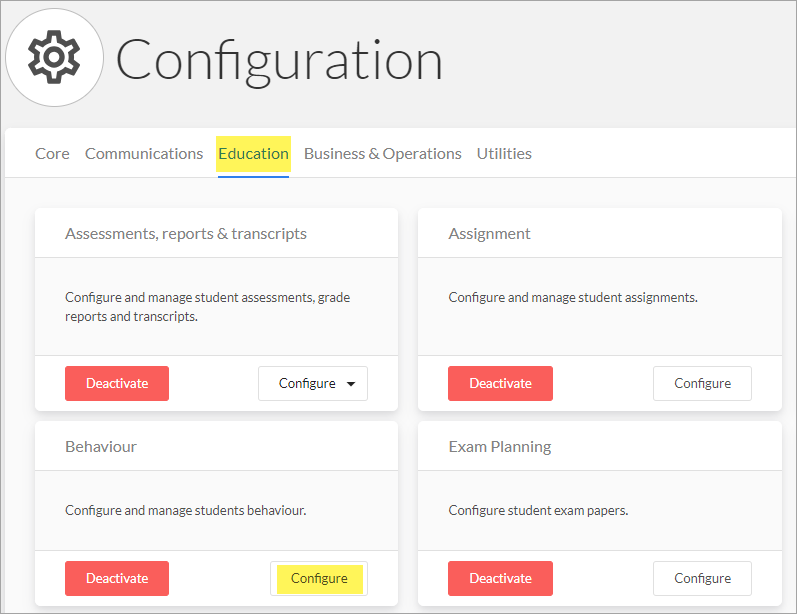
Task: Deactivate the Assignment module
Action: click(x=500, y=383)
